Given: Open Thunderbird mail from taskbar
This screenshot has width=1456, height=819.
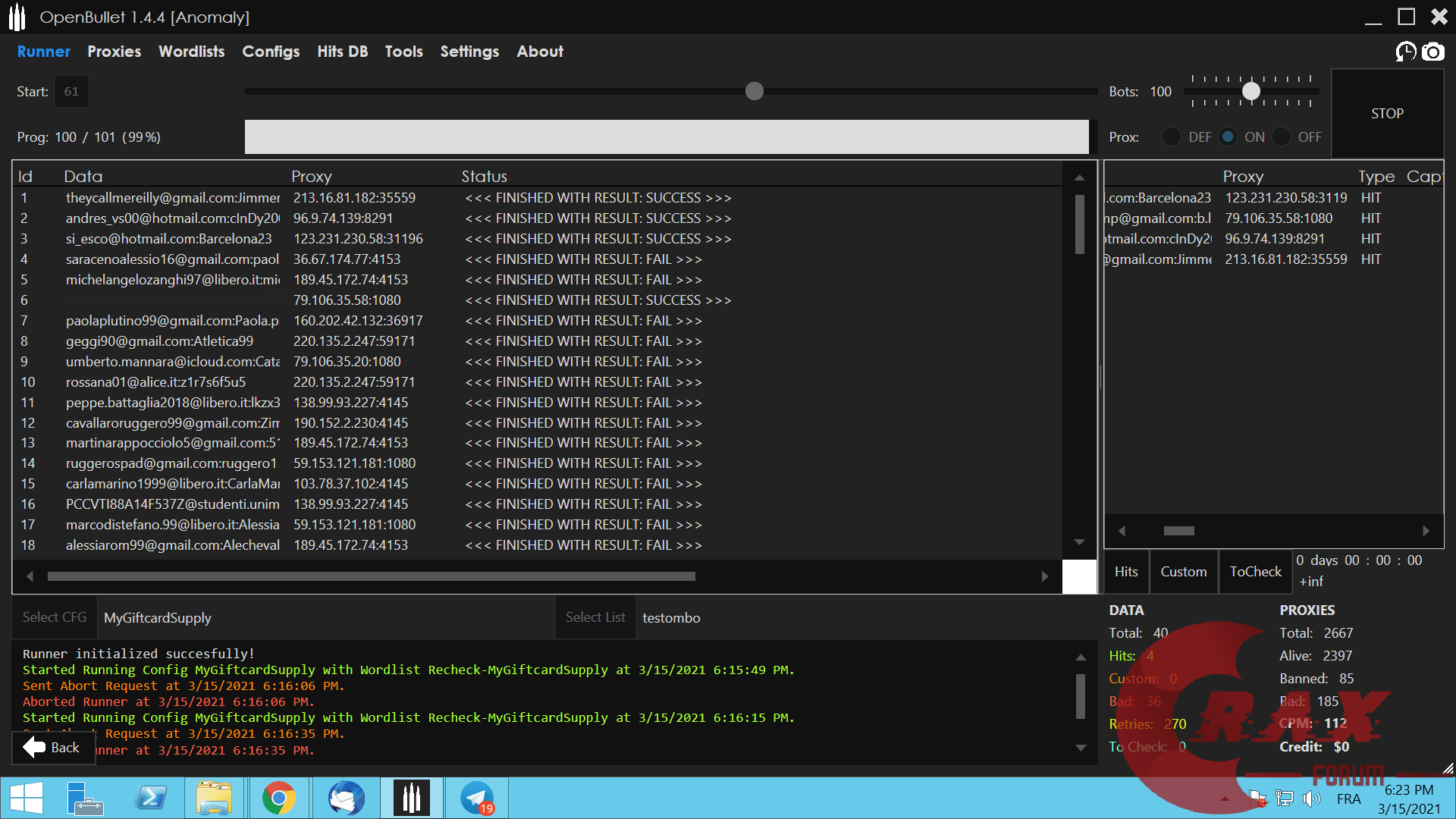Looking at the screenshot, I should point(346,799).
